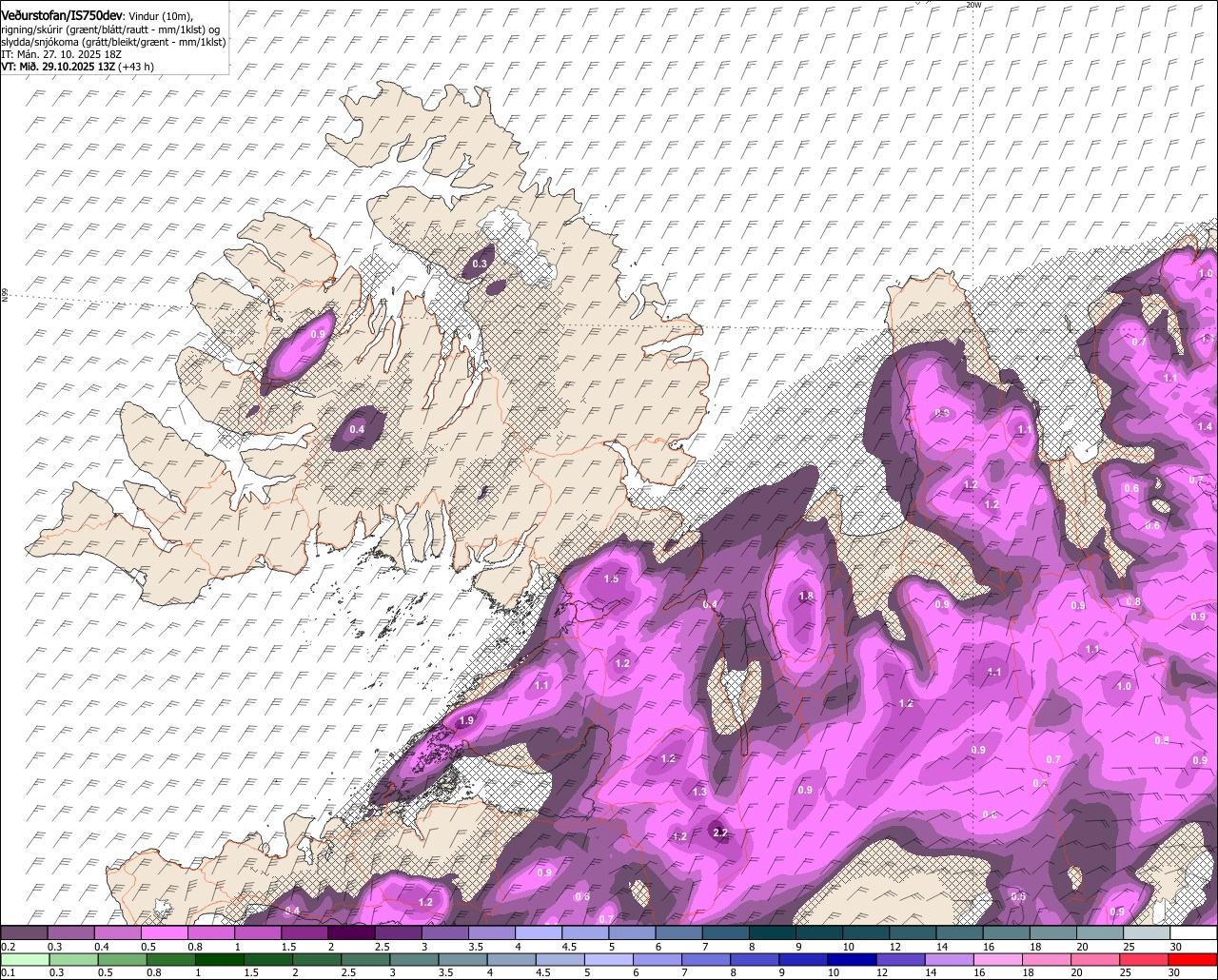
Task: Select the lightest green 0.1 swatch
Action: coord(24,960)
